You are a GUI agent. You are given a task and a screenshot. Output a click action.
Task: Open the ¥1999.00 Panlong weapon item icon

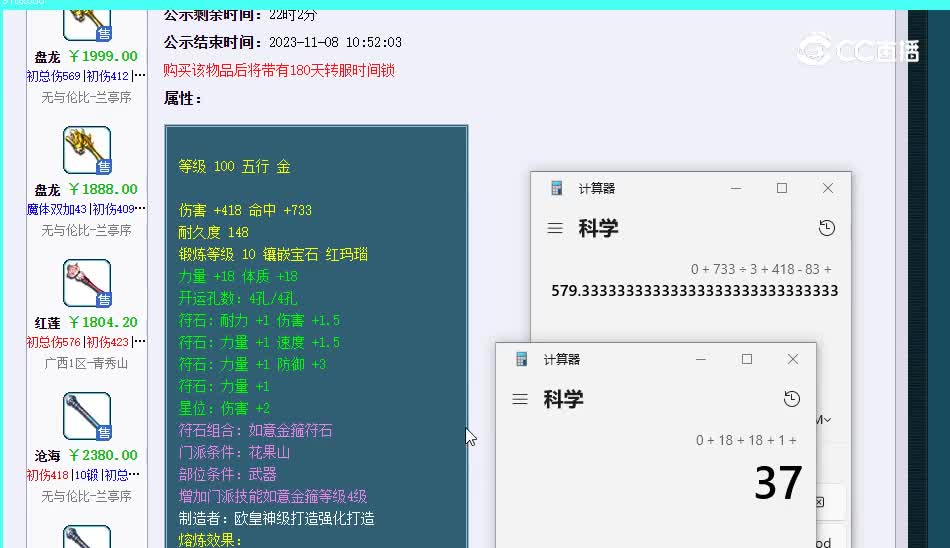pos(87,25)
